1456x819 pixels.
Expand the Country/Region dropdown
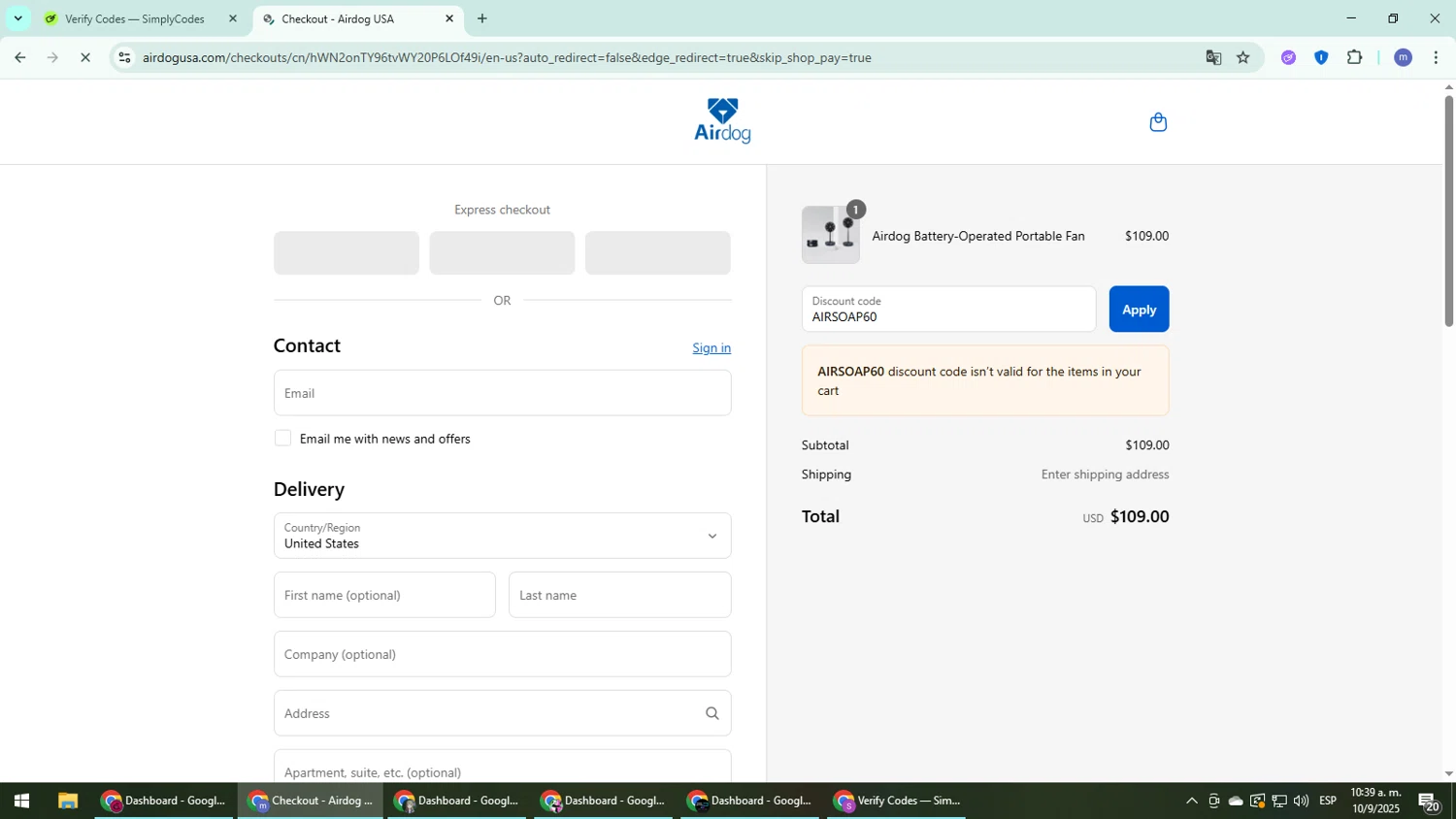pos(502,536)
